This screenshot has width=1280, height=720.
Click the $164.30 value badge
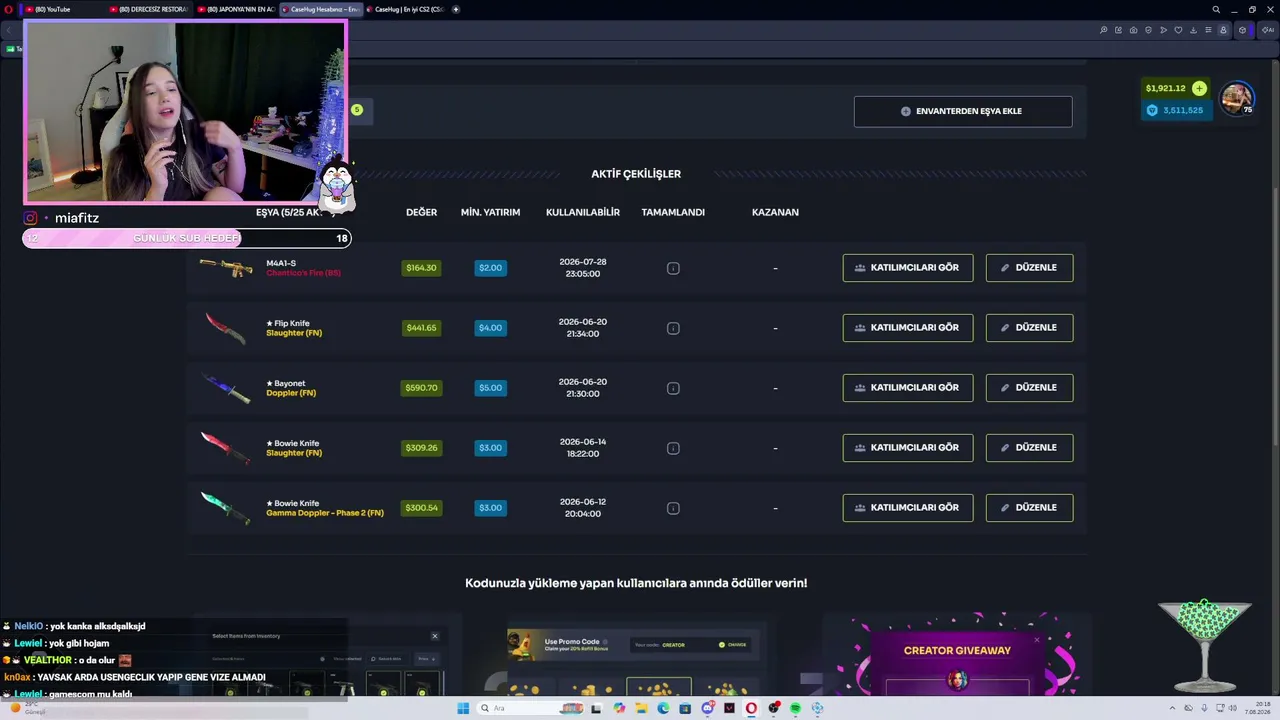(x=421, y=268)
